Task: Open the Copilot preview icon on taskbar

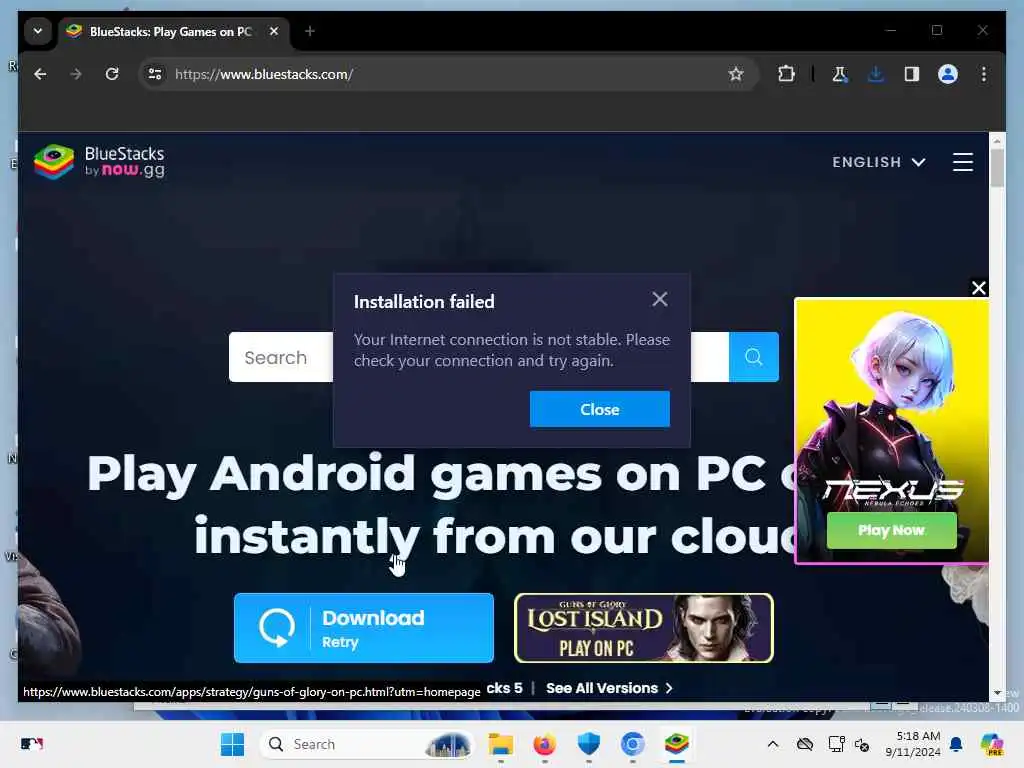Action: click(991, 744)
